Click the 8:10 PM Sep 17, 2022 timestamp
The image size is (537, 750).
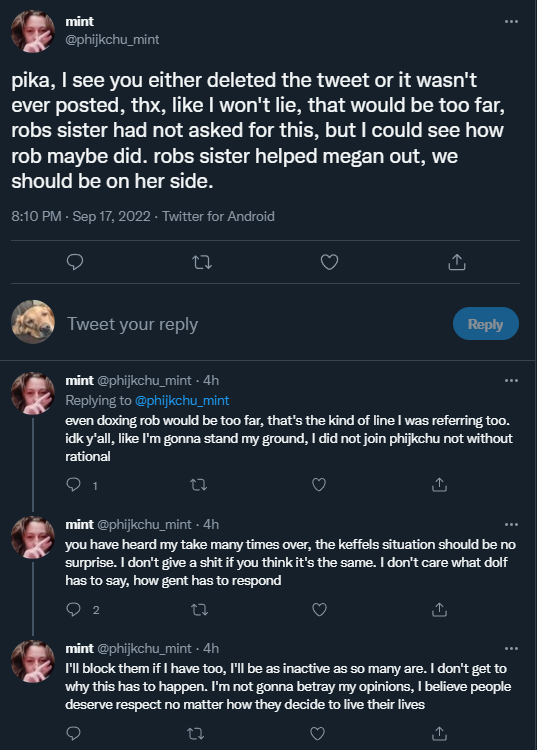point(81,217)
